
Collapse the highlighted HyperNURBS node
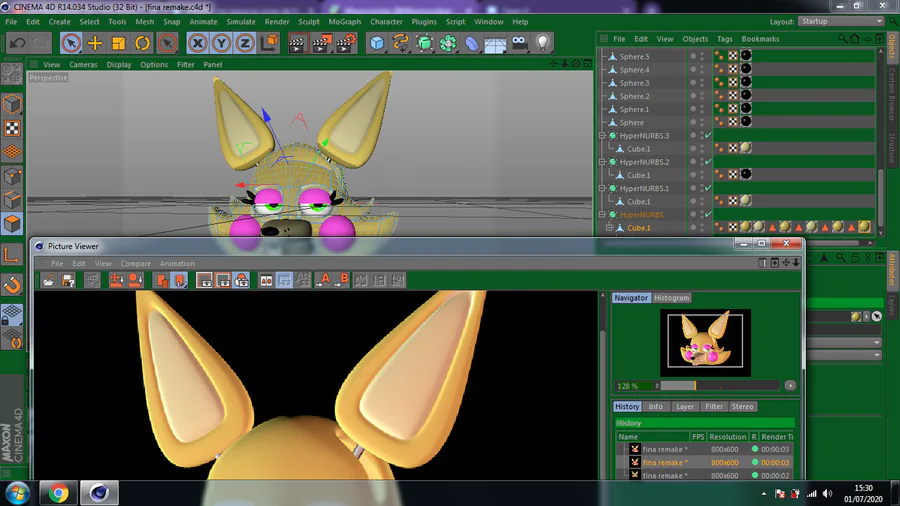[602, 215]
